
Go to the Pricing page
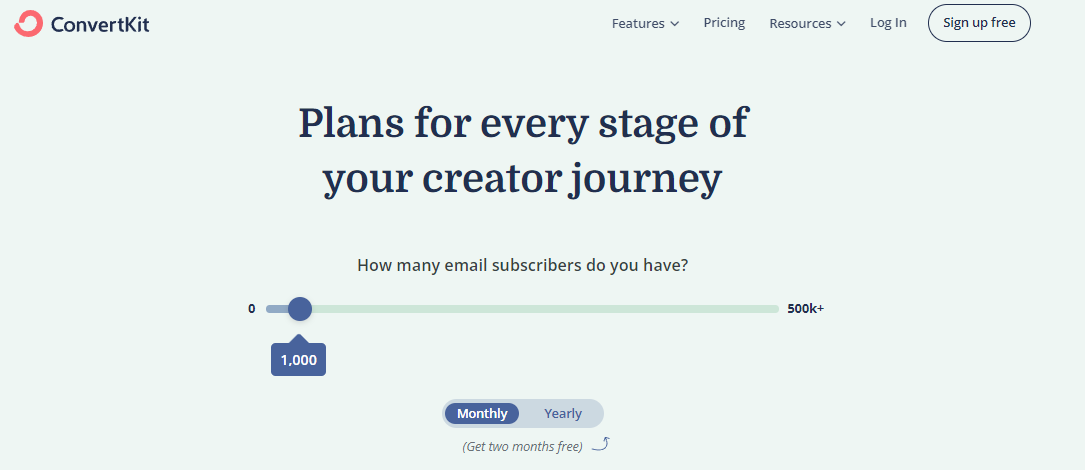pyautogui.click(x=724, y=23)
